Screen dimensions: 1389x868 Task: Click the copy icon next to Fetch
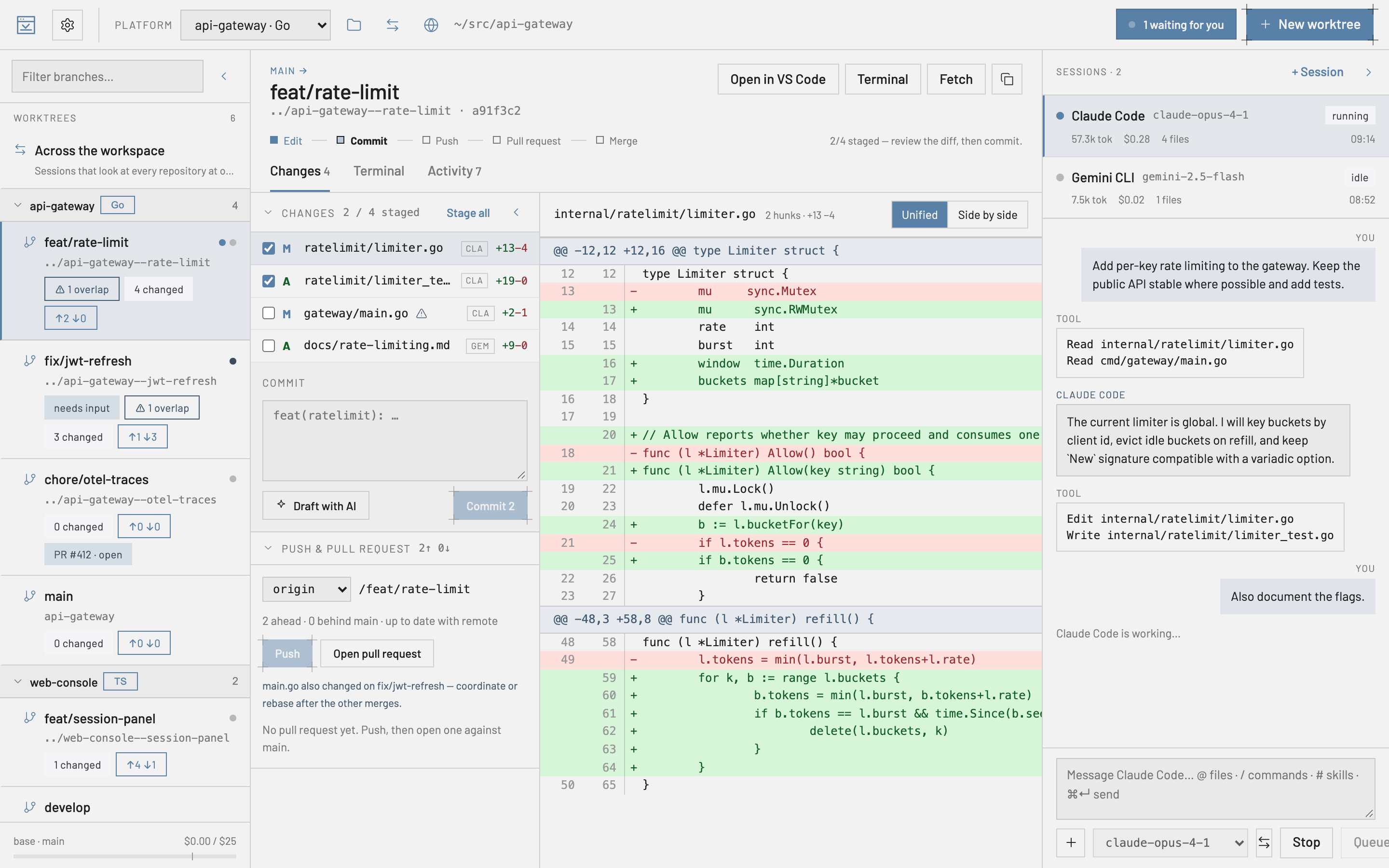(1007, 79)
